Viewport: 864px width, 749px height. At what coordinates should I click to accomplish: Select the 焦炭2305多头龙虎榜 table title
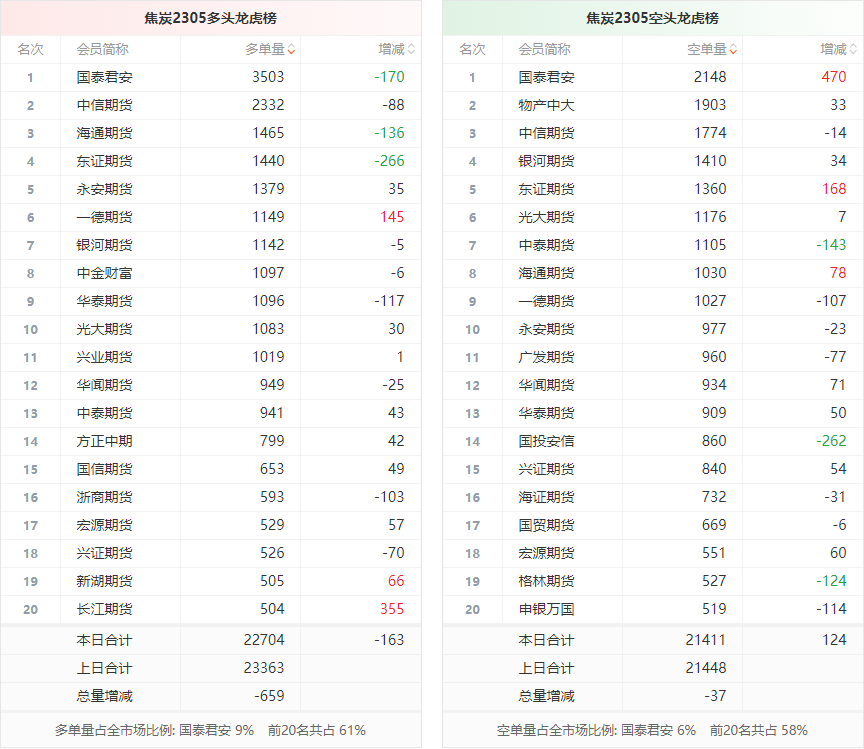pyautogui.click(x=210, y=18)
